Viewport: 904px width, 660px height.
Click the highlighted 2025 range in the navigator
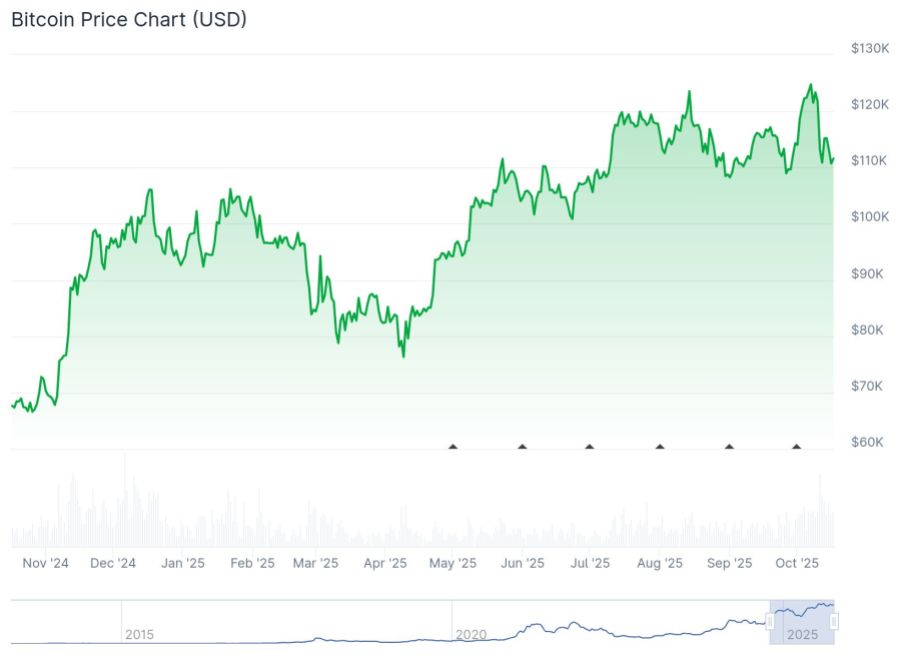pyautogui.click(x=802, y=622)
